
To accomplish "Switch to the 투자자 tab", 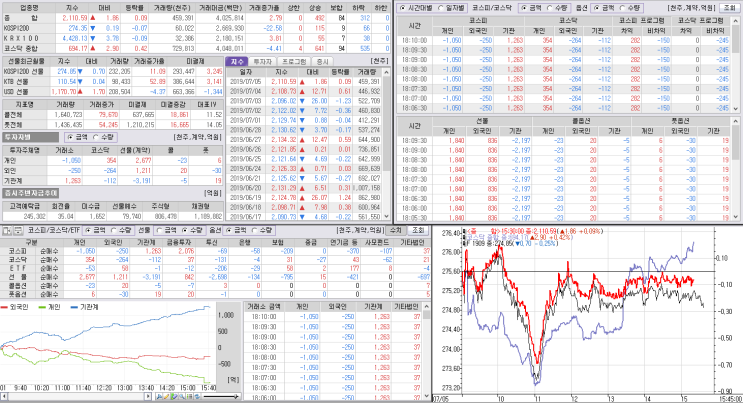I will 262,62.
